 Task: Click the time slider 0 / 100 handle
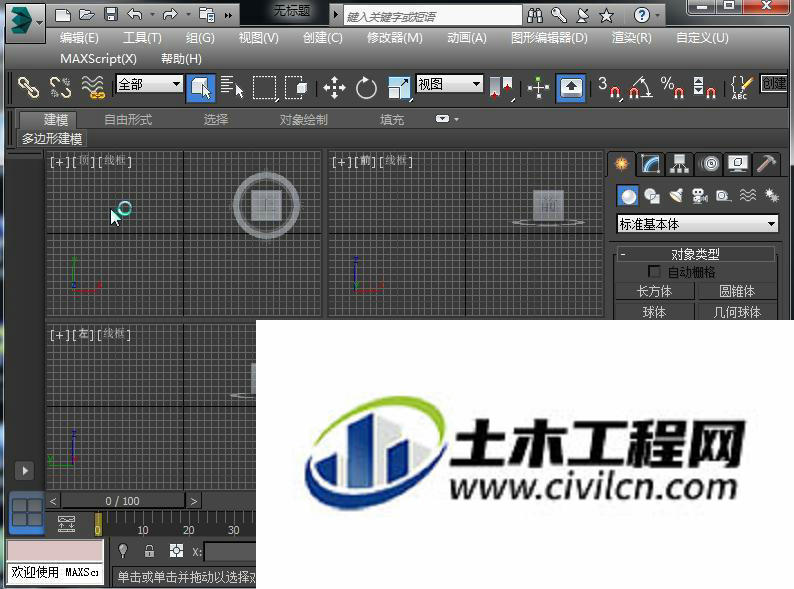pos(123,501)
